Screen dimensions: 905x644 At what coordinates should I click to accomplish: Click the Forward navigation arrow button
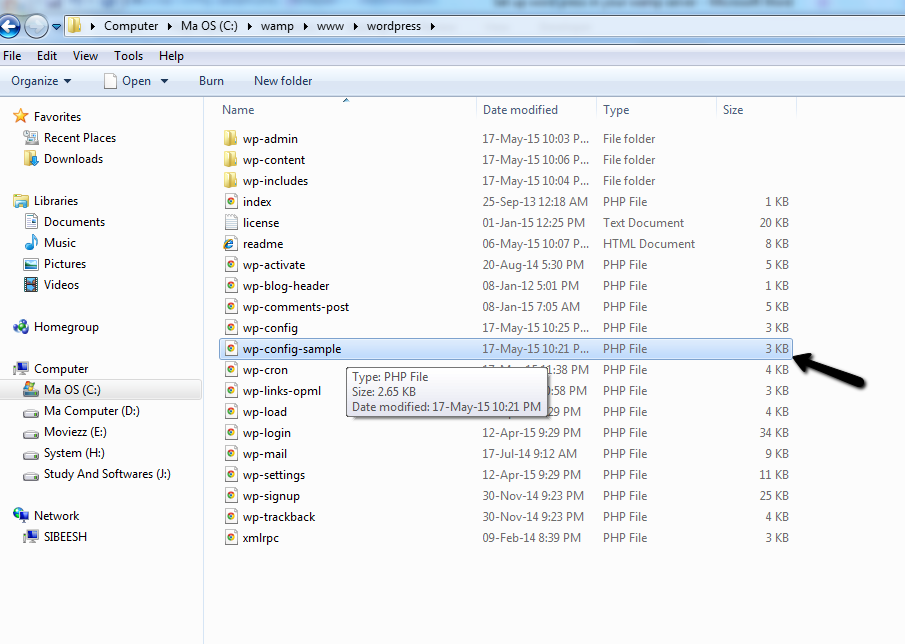[36, 27]
